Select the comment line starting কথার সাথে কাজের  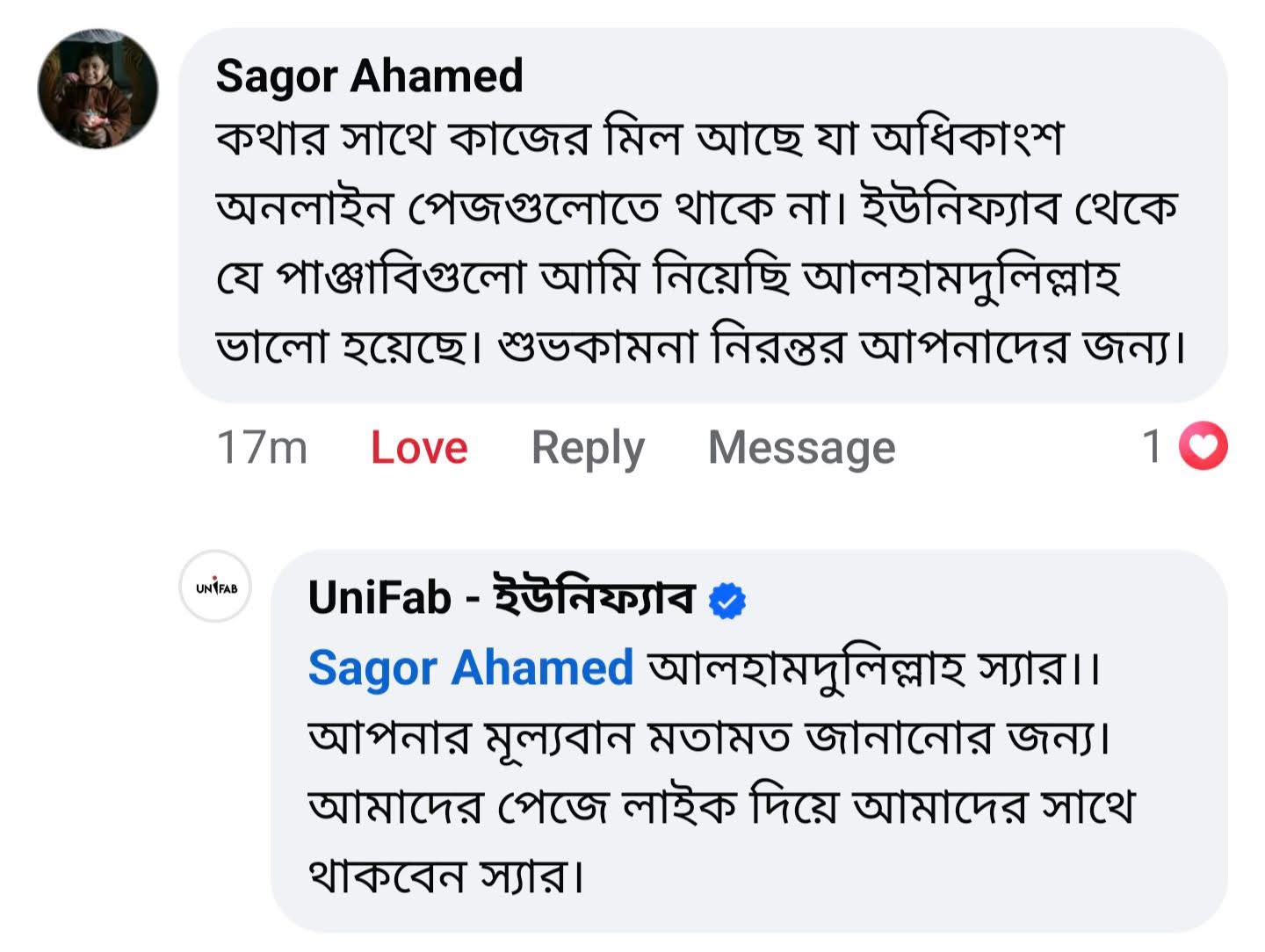click(640, 139)
